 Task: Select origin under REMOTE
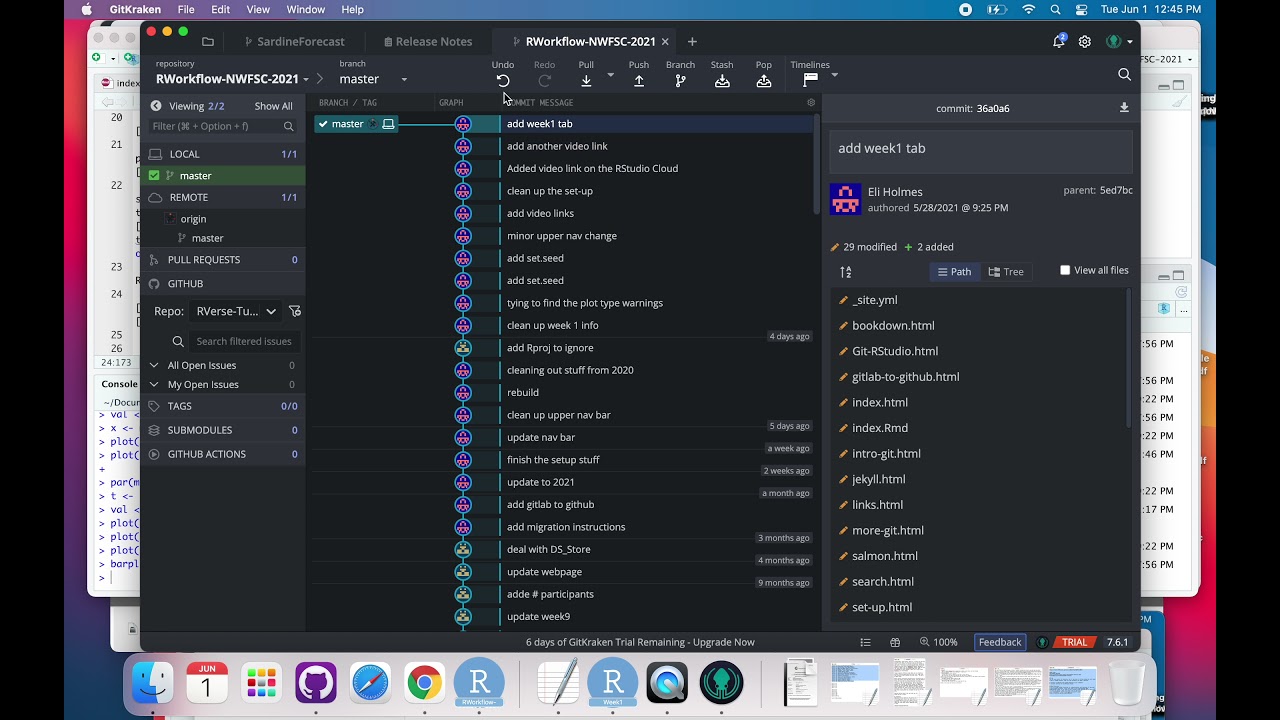(193, 219)
